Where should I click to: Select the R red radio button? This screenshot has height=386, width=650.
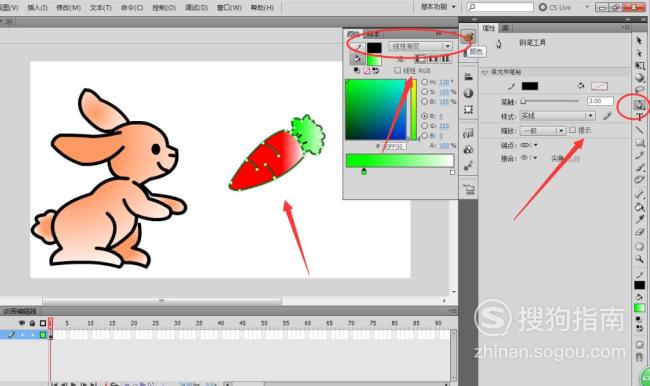tap(424, 116)
